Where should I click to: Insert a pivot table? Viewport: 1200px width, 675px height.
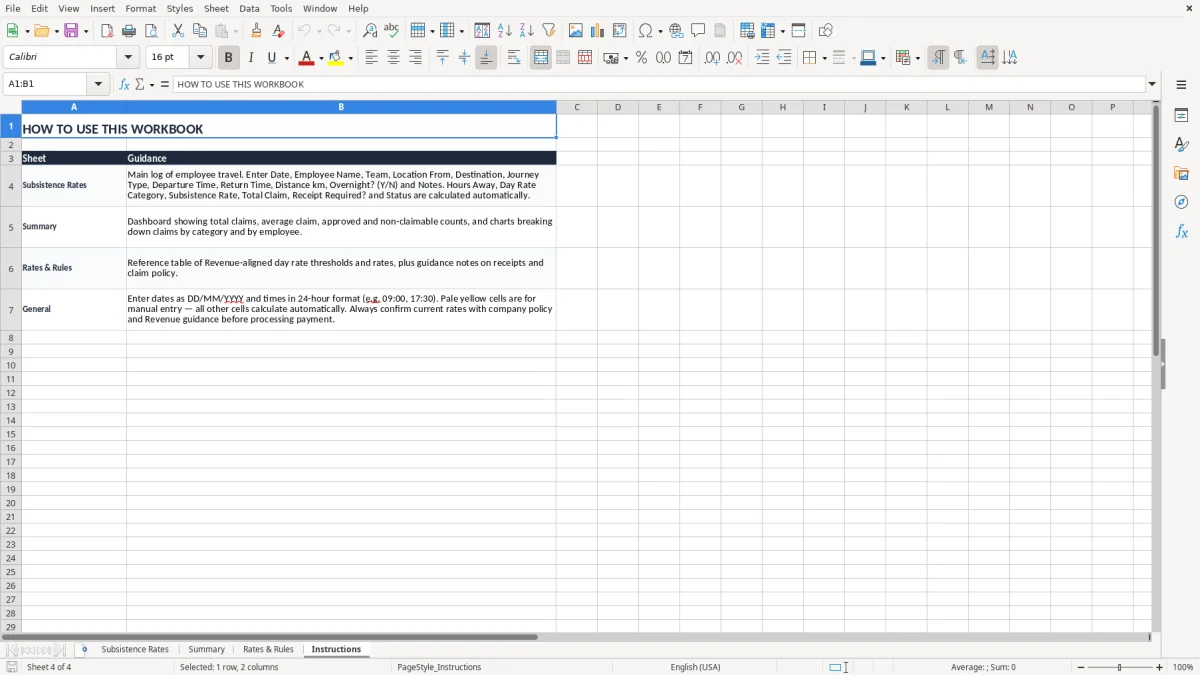[620, 31]
